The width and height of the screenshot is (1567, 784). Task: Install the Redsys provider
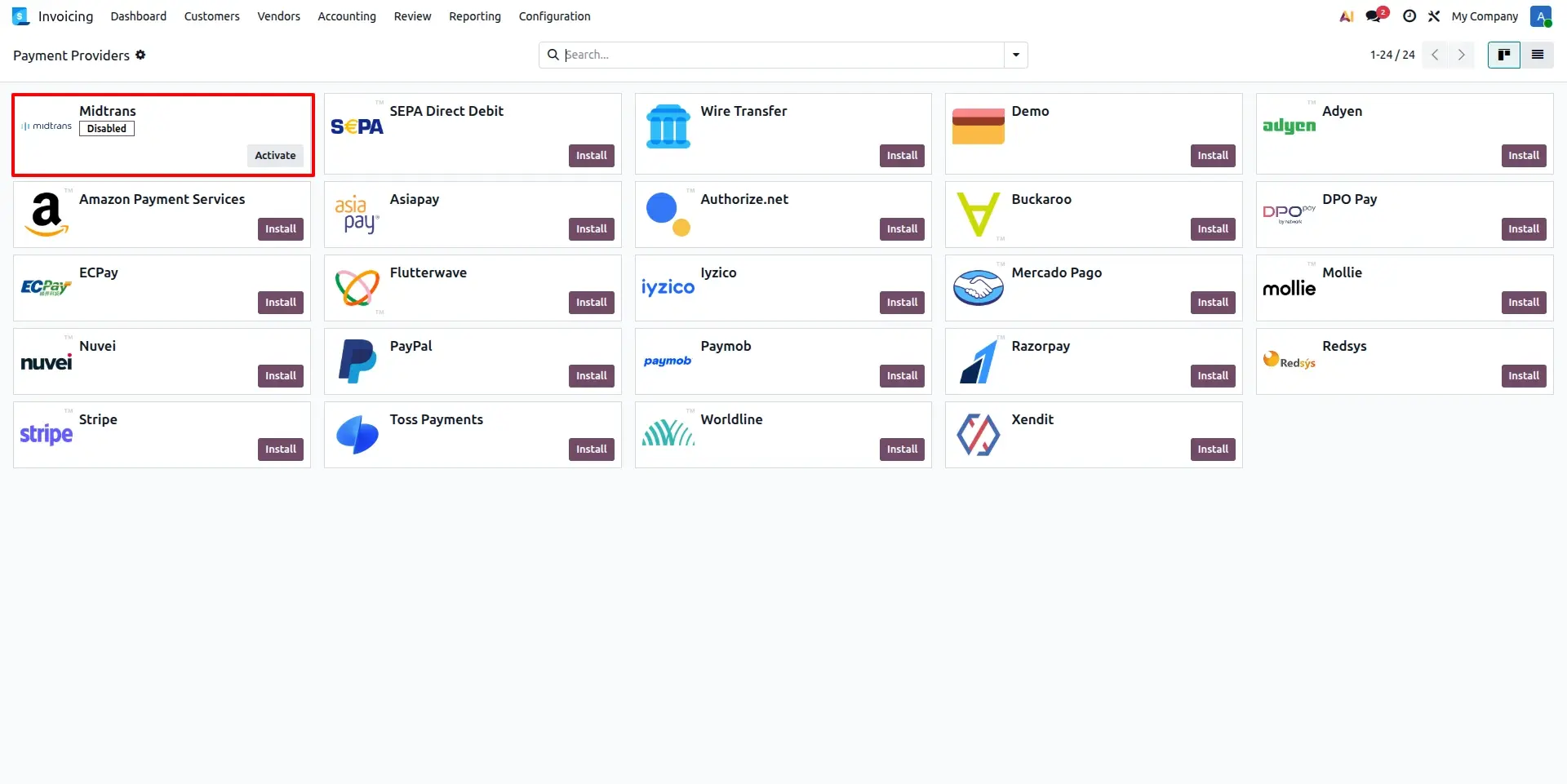click(1524, 376)
